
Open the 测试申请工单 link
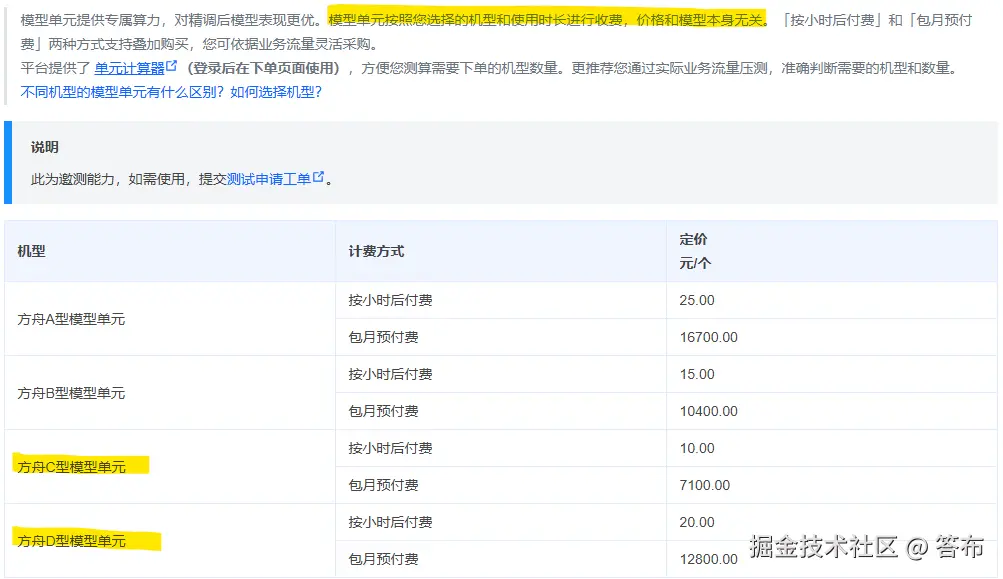pyautogui.click(x=269, y=179)
